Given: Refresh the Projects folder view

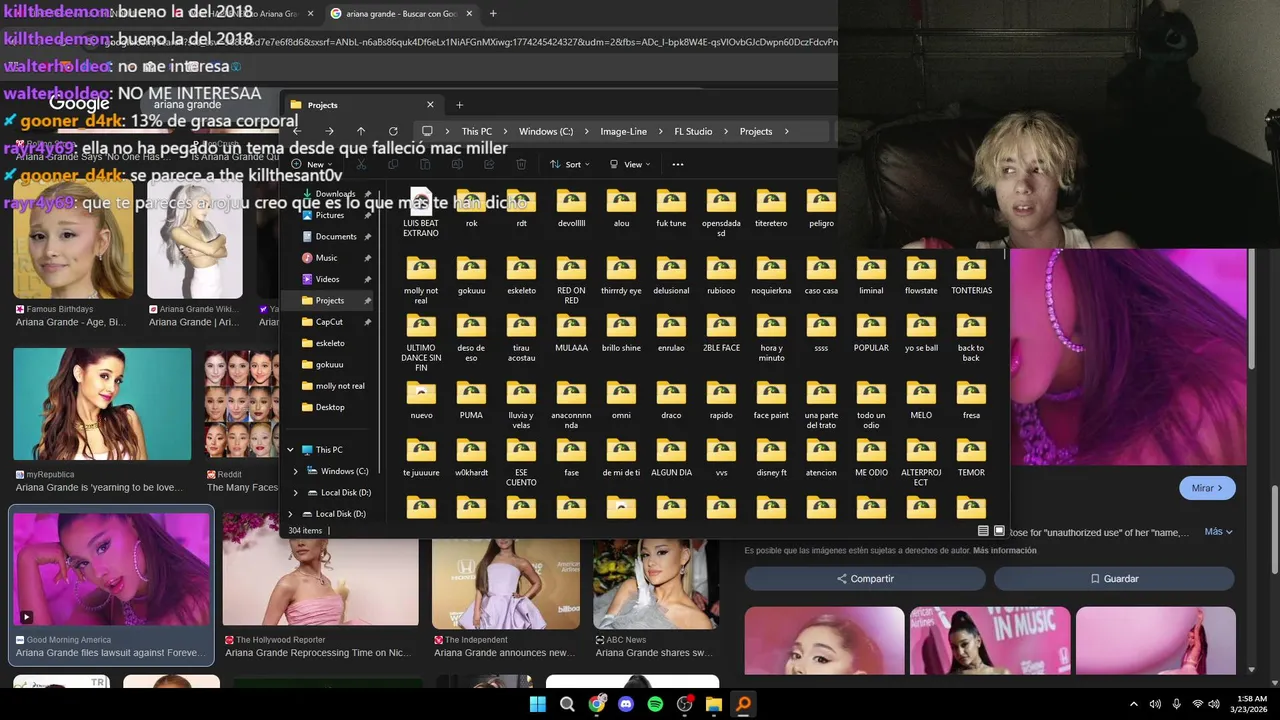Looking at the screenshot, I should click(x=393, y=131).
